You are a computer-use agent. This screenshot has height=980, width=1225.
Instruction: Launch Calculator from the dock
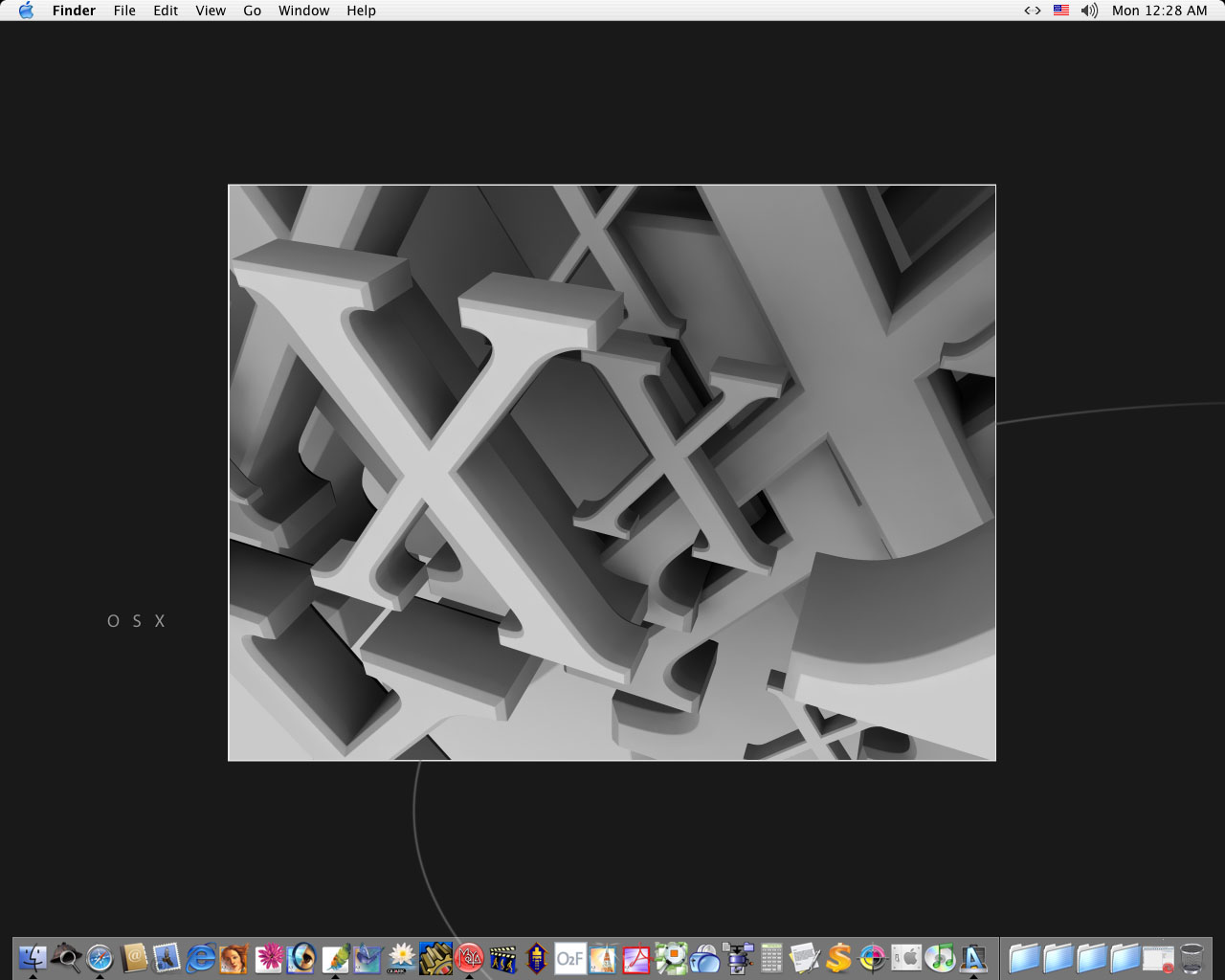771,957
